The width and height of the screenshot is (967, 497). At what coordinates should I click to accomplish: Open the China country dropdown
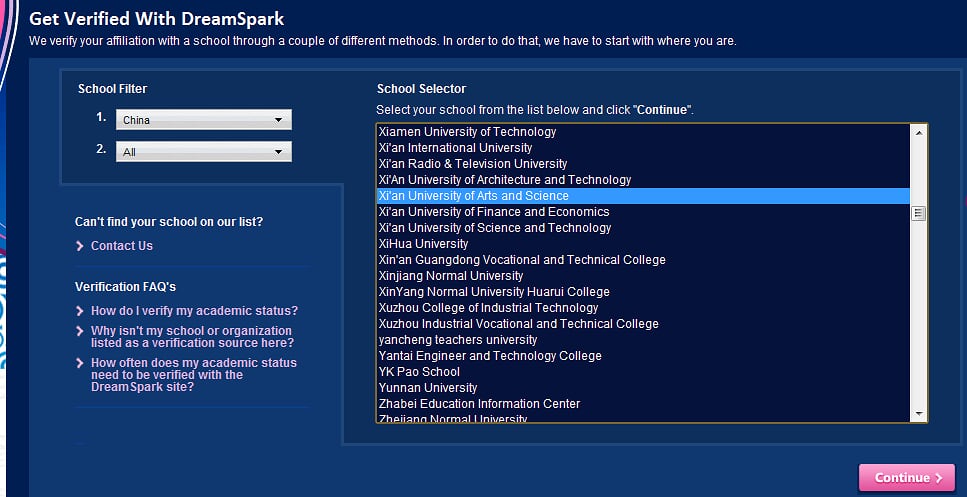(204, 120)
